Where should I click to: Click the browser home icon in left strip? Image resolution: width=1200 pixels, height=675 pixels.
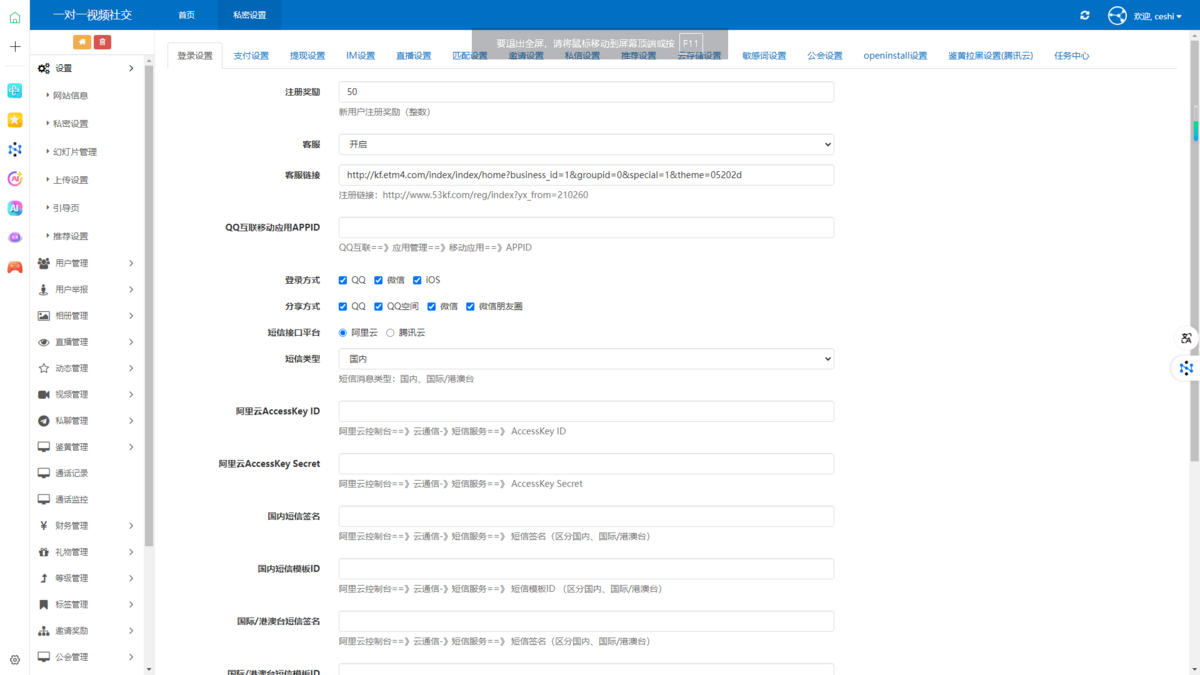click(15, 17)
